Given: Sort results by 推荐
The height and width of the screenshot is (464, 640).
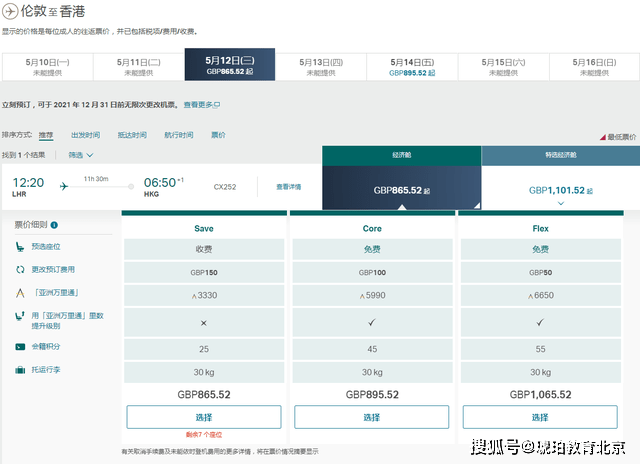Looking at the screenshot, I should pos(46,135).
